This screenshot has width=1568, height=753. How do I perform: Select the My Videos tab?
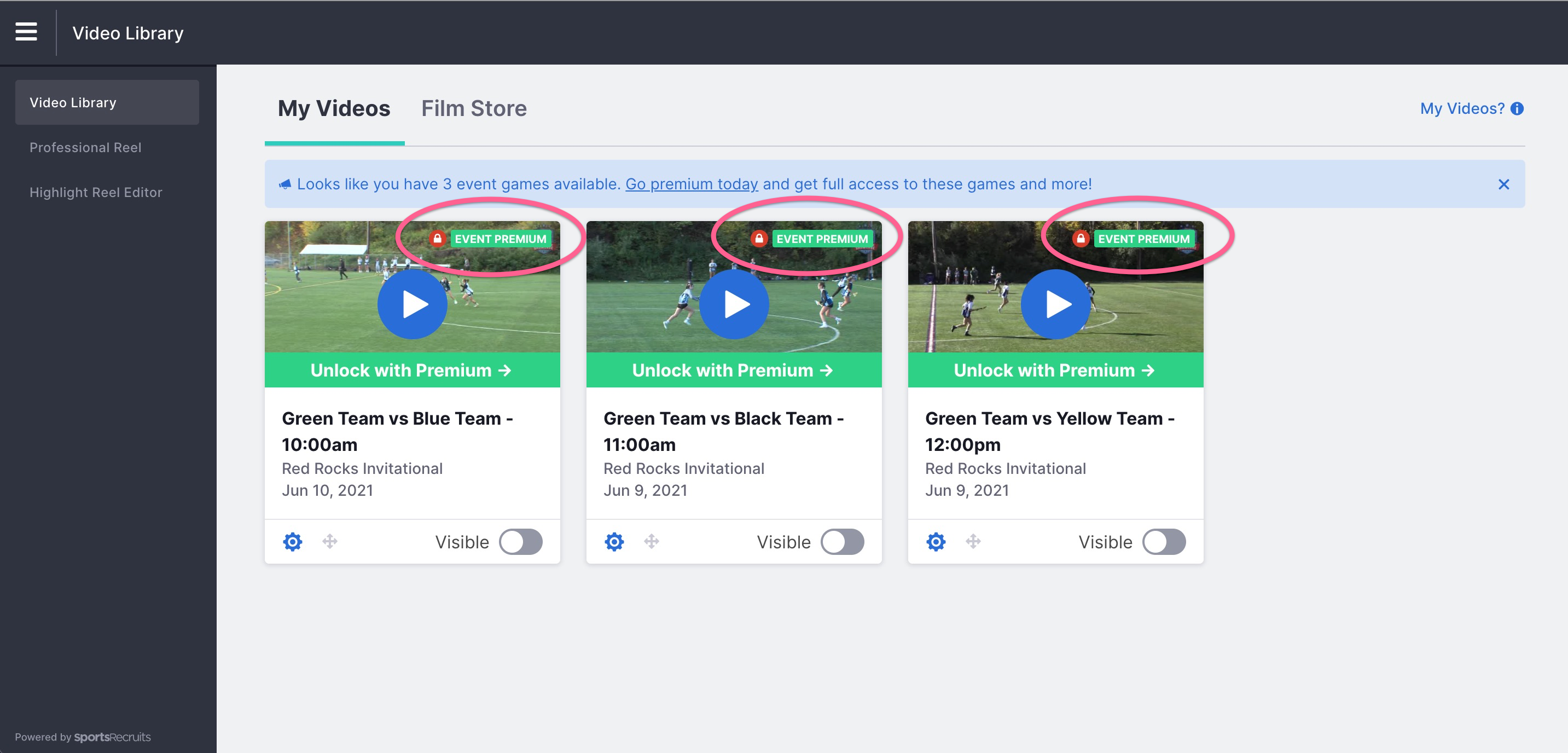(334, 108)
